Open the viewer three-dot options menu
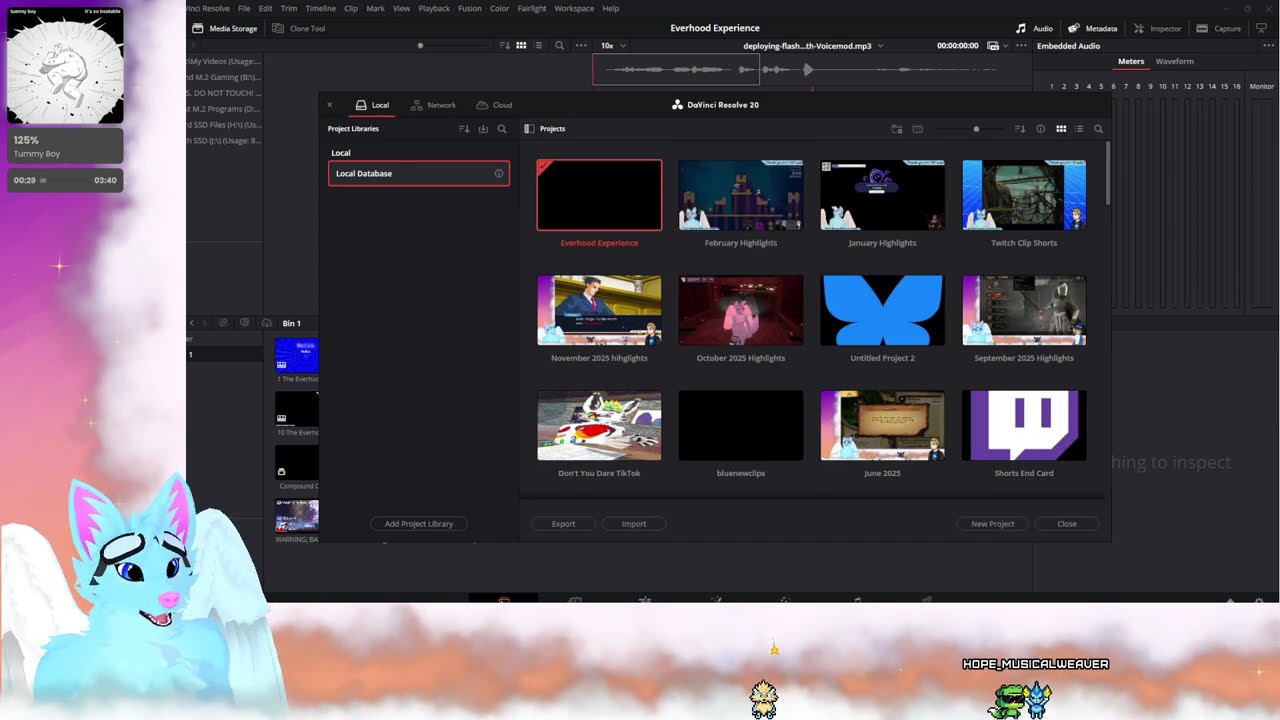 pos(1021,46)
